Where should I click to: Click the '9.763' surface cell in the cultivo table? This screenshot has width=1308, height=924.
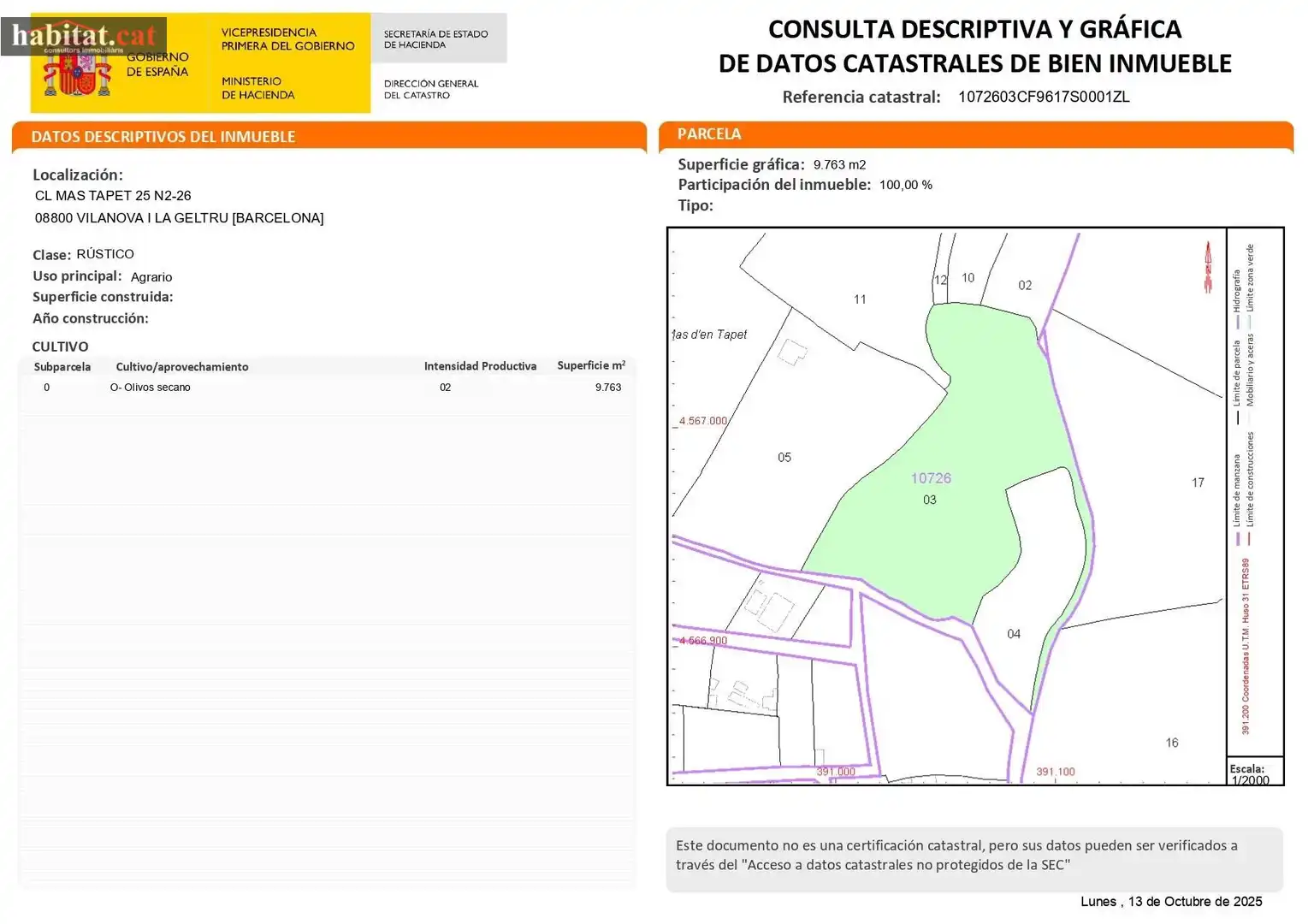click(x=608, y=388)
